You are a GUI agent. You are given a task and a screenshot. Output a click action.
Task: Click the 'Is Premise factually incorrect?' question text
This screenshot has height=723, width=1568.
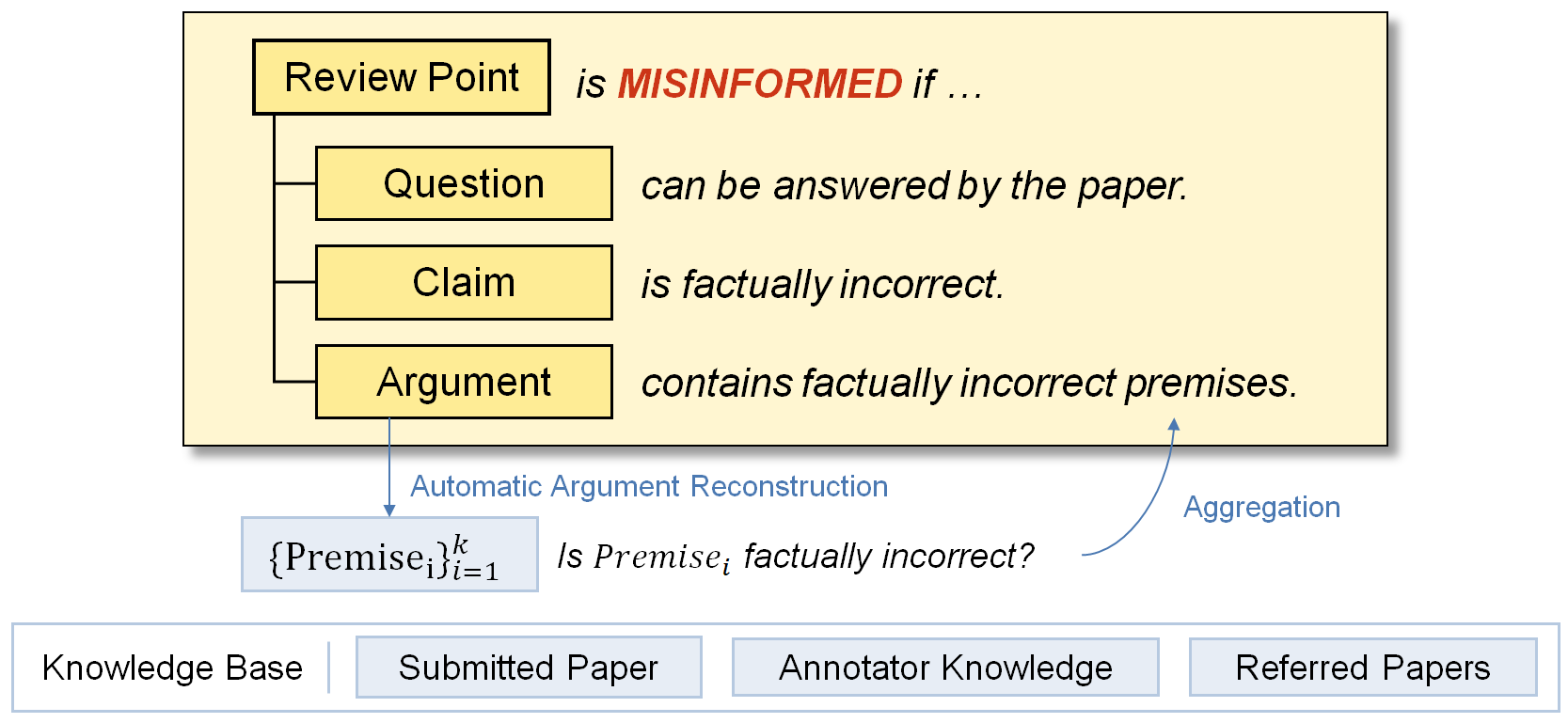796,556
